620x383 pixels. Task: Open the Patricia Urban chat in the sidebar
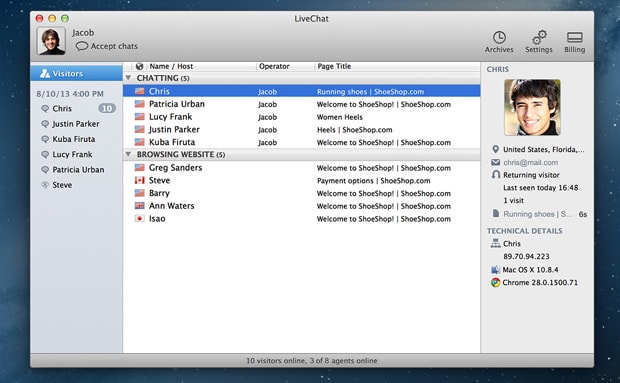click(x=78, y=170)
